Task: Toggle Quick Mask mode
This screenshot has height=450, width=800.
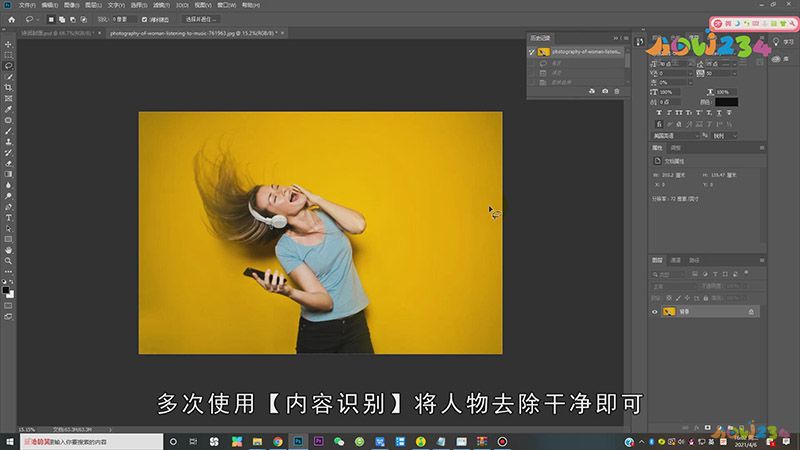Action: [x=8, y=306]
